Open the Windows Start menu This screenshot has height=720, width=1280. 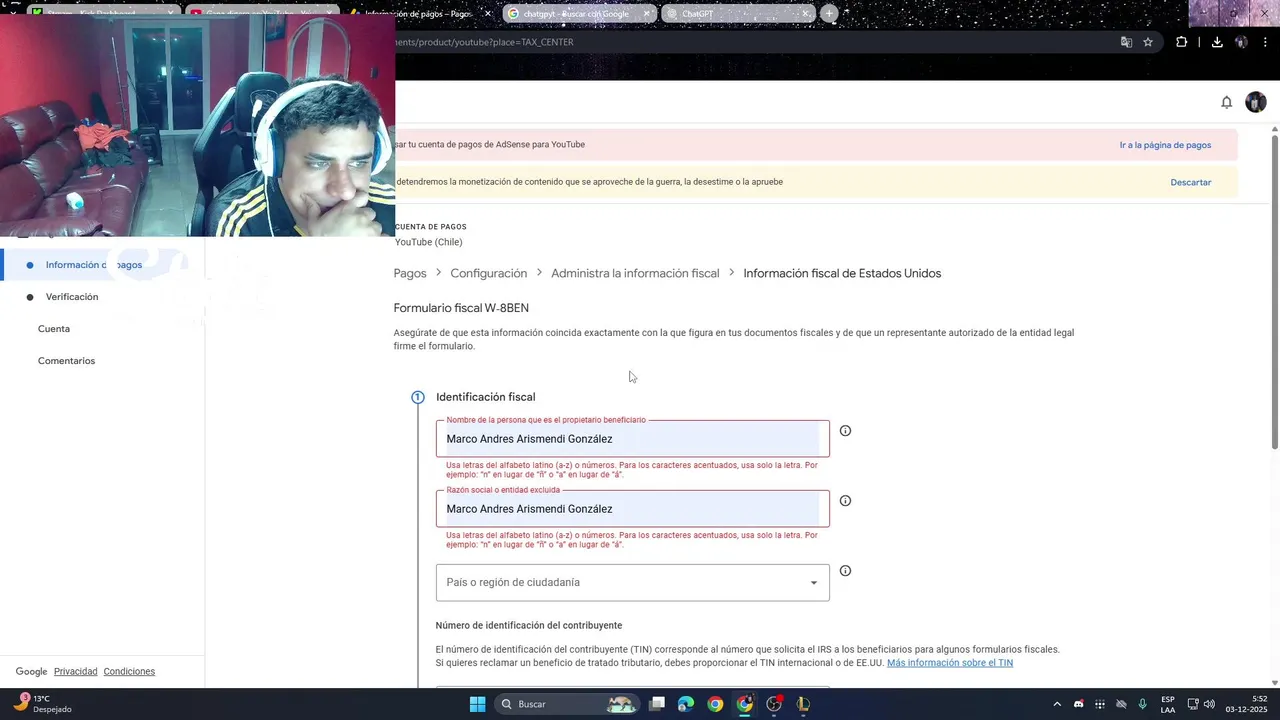pyautogui.click(x=478, y=704)
